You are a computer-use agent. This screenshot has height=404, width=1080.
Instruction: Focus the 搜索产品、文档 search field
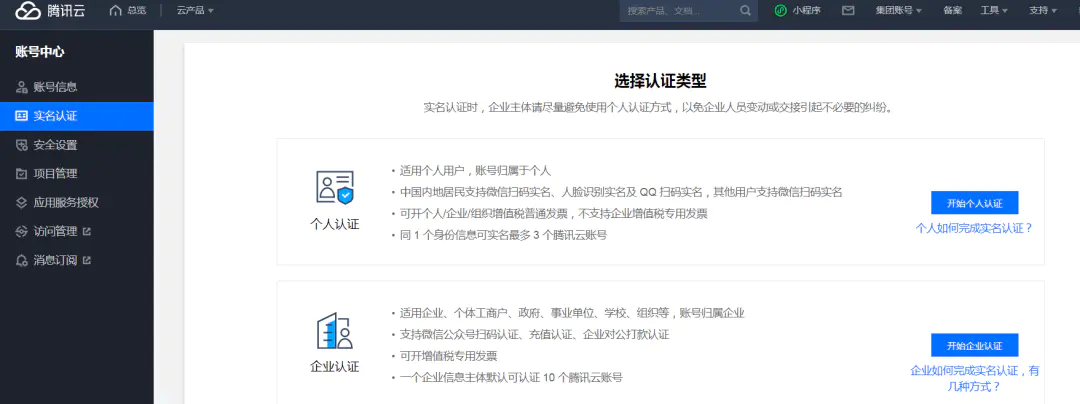click(679, 11)
